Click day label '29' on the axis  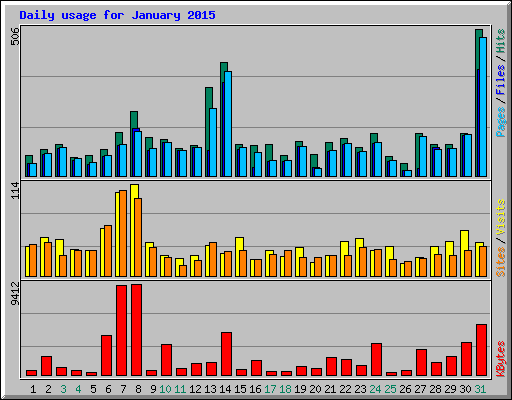pyautogui.click(x=450, y=389)
